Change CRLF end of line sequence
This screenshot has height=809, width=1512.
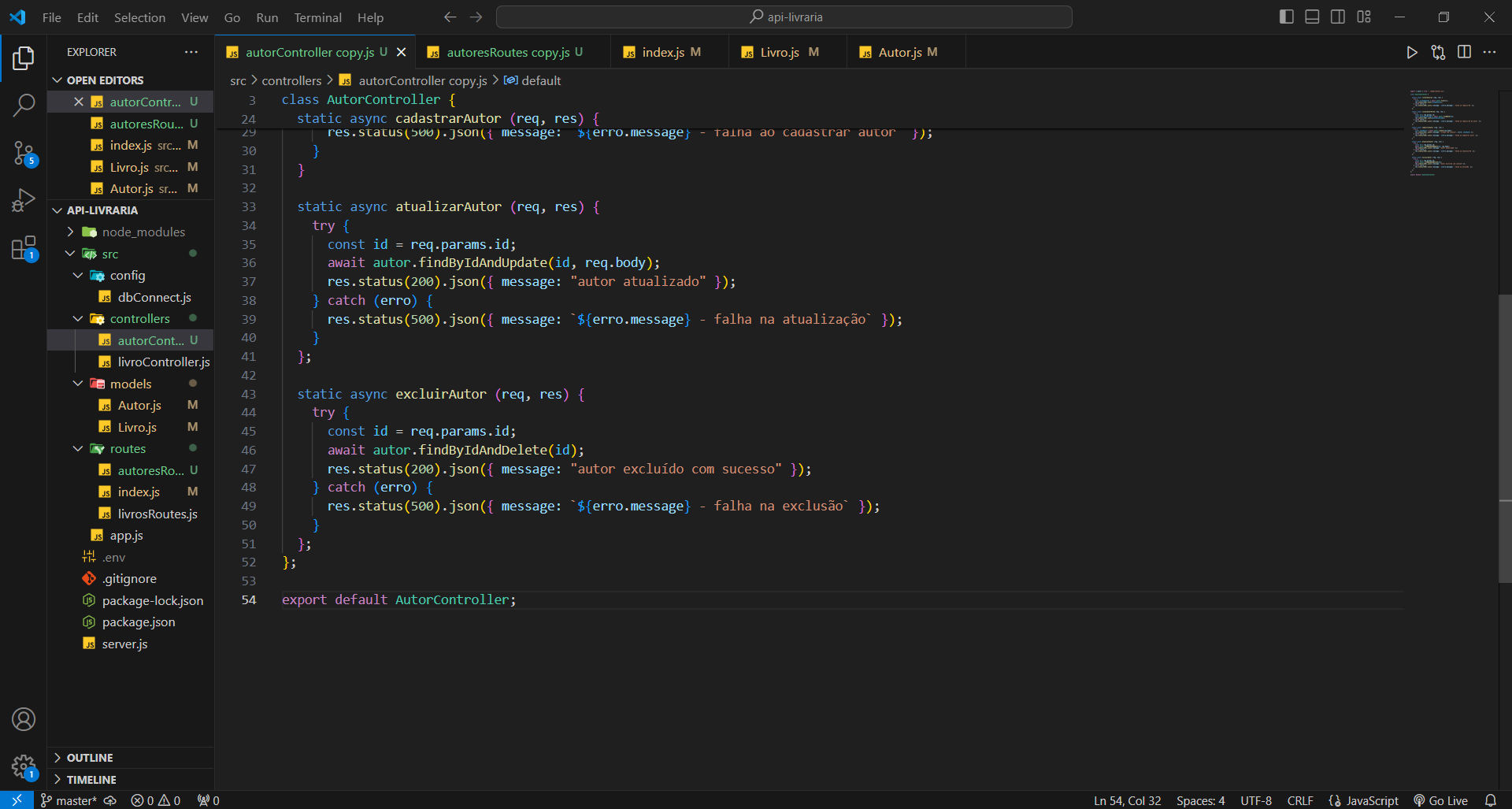1300,800
